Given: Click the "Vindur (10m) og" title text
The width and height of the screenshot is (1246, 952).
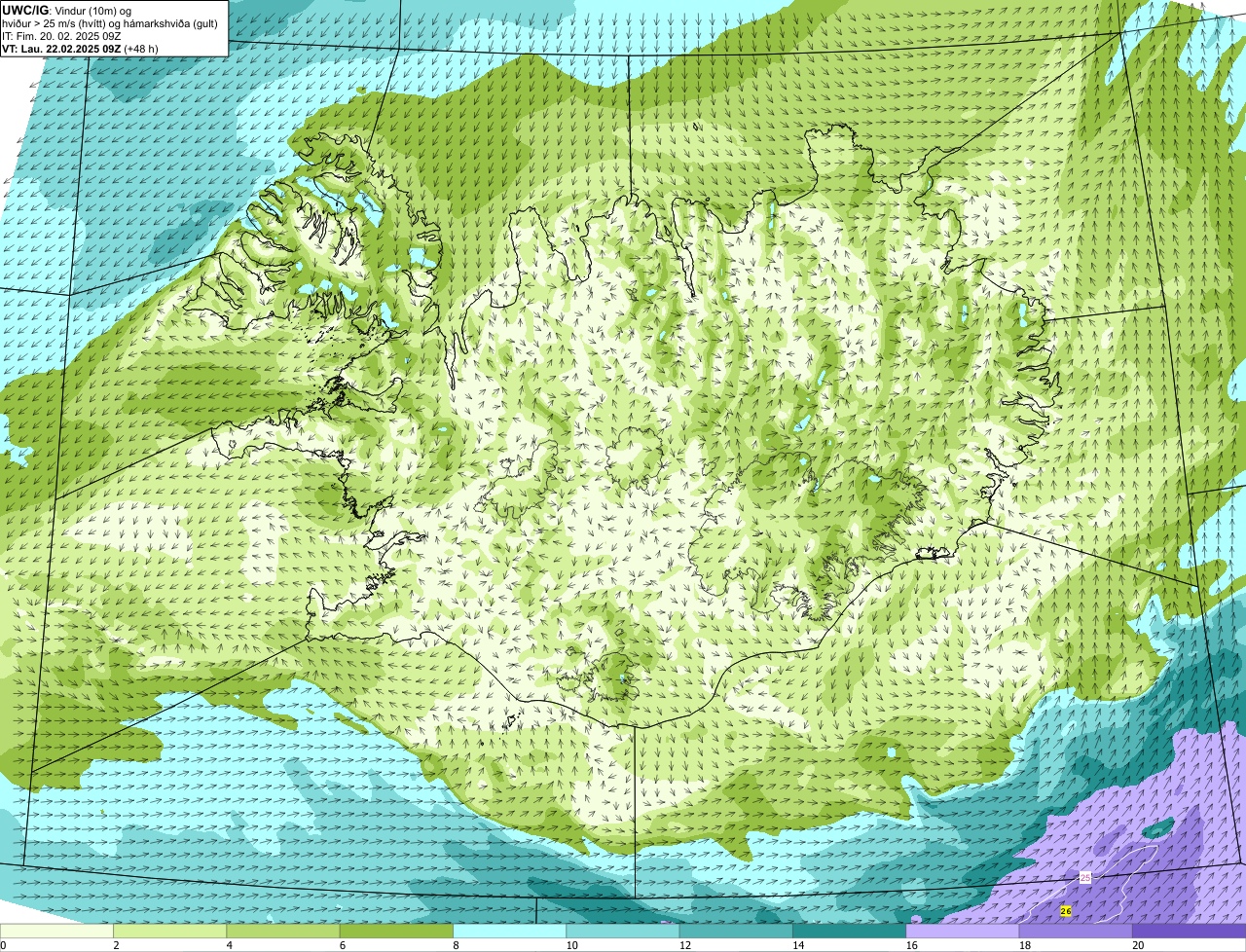Looking at the screenshot, I should click(x=92, y=10).
